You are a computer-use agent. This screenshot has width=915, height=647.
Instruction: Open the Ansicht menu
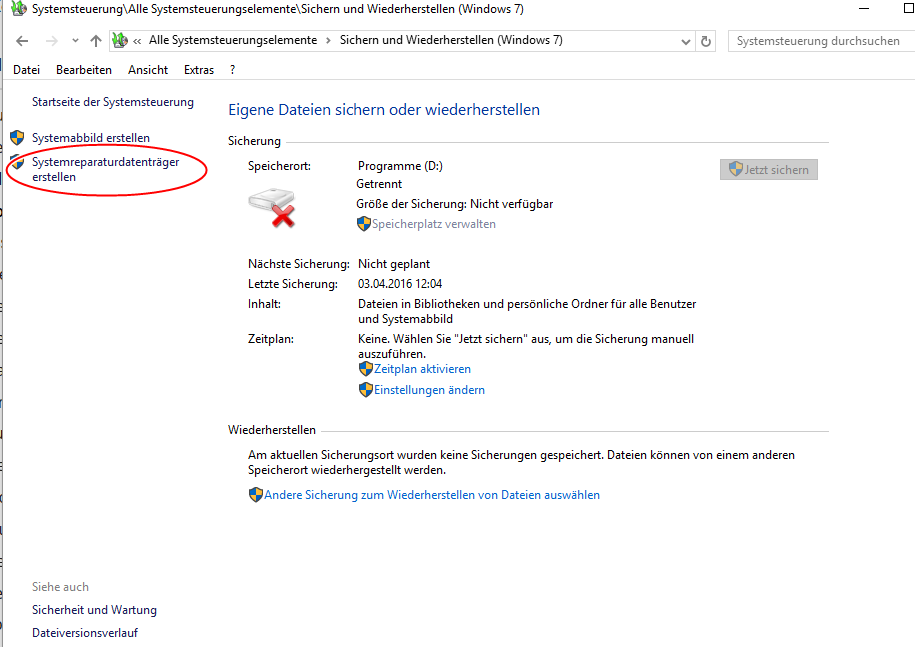pos(148,70)
